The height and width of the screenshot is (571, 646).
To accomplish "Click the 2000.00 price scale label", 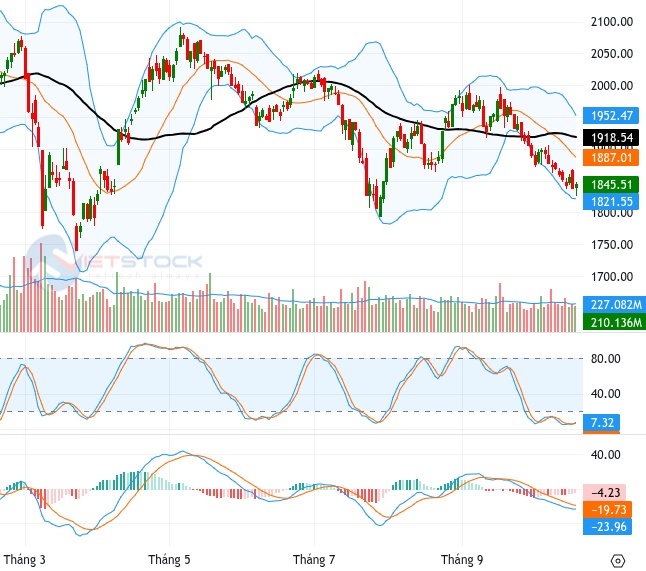I will 612,85.
